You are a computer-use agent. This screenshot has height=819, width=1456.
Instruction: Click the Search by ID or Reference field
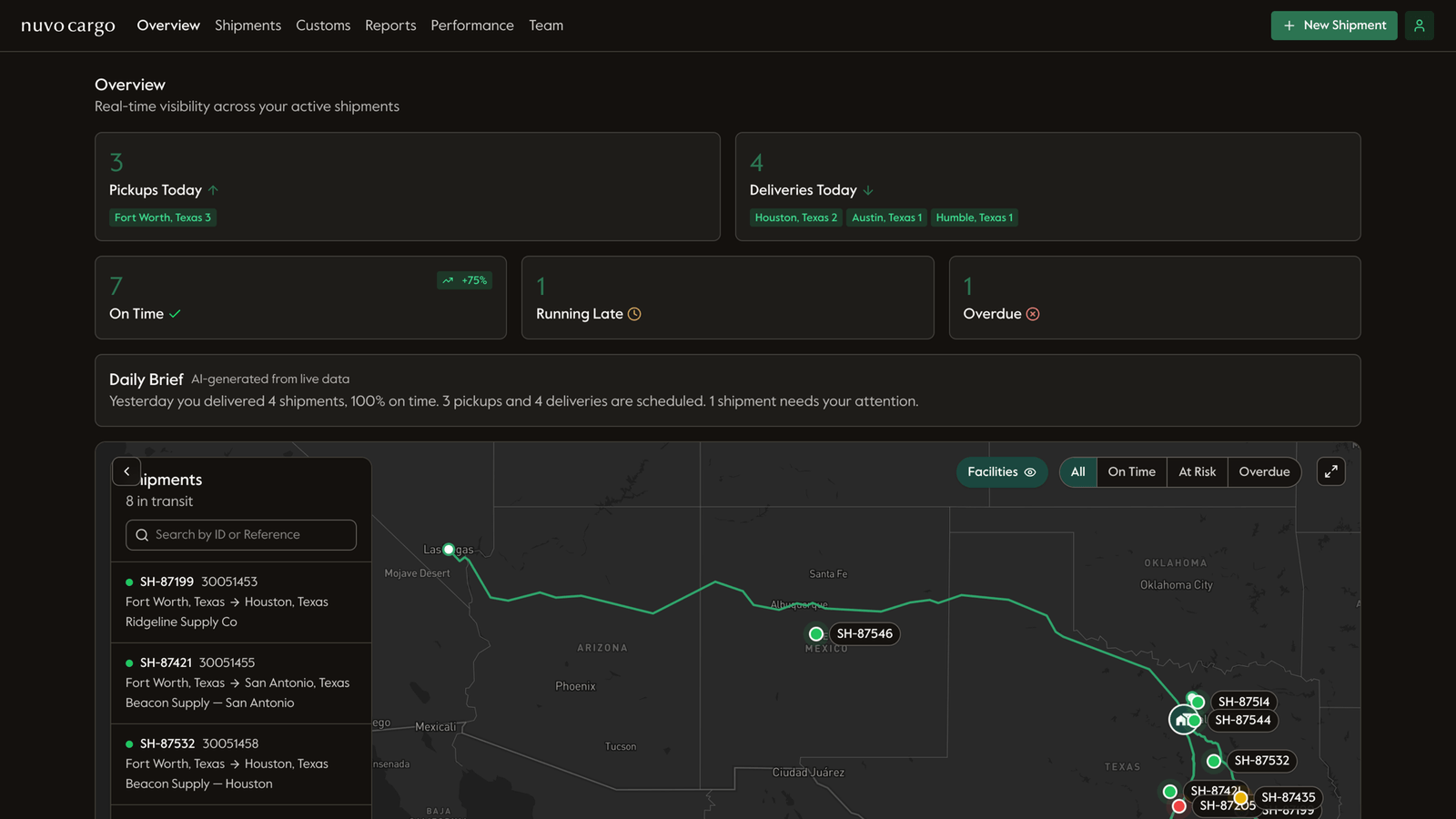[x=241, y=535]
